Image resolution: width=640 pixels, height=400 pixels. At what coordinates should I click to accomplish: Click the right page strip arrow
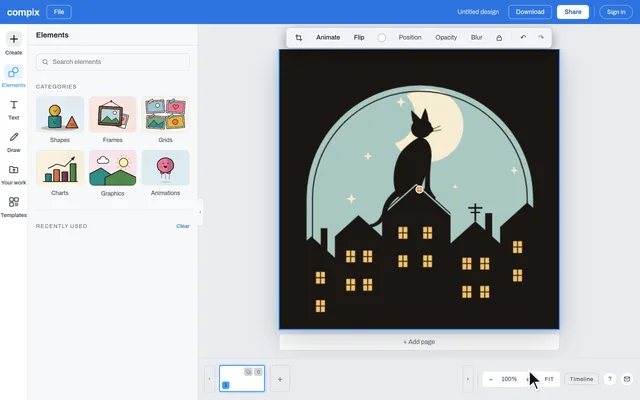pos(468,379)
